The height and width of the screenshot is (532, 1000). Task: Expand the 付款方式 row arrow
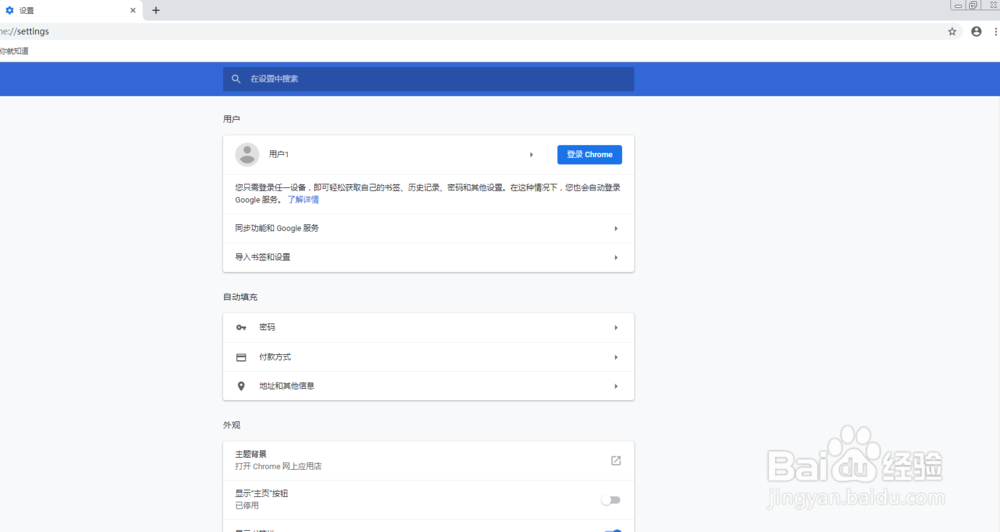pyautogui.click(x=616, y=357)
